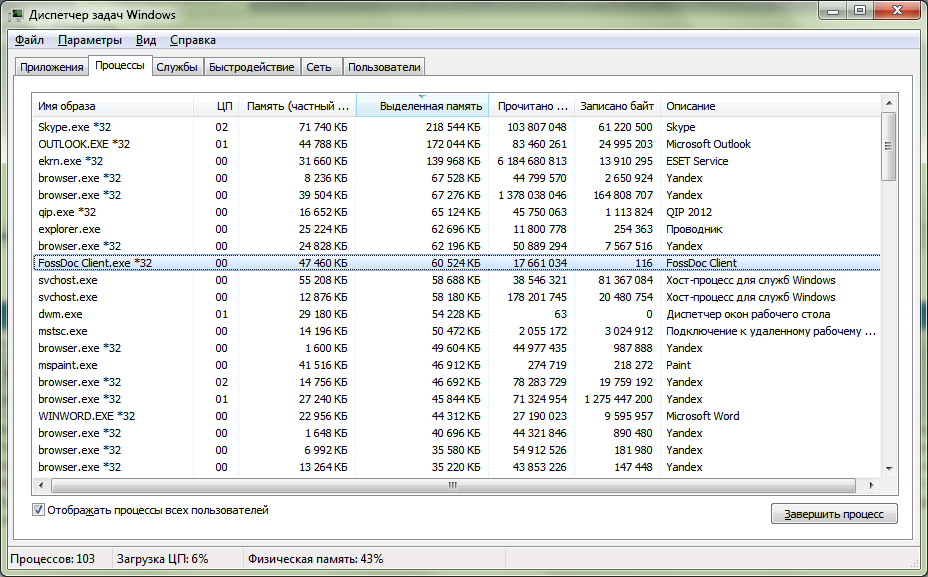Select browser.exe row with 6 992 КБ
The width and height of the screenshot is (928, 577).
(456, 450)
